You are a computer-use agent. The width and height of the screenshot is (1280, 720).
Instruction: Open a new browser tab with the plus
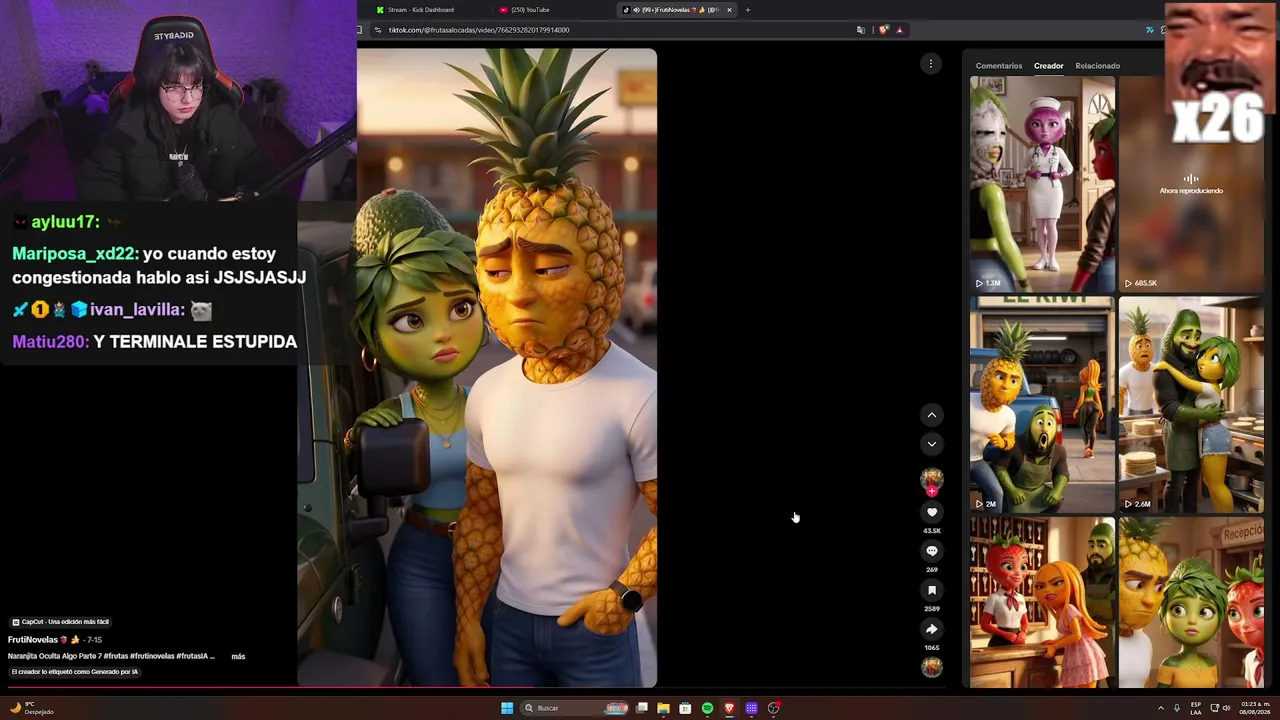tap(747, 10)
